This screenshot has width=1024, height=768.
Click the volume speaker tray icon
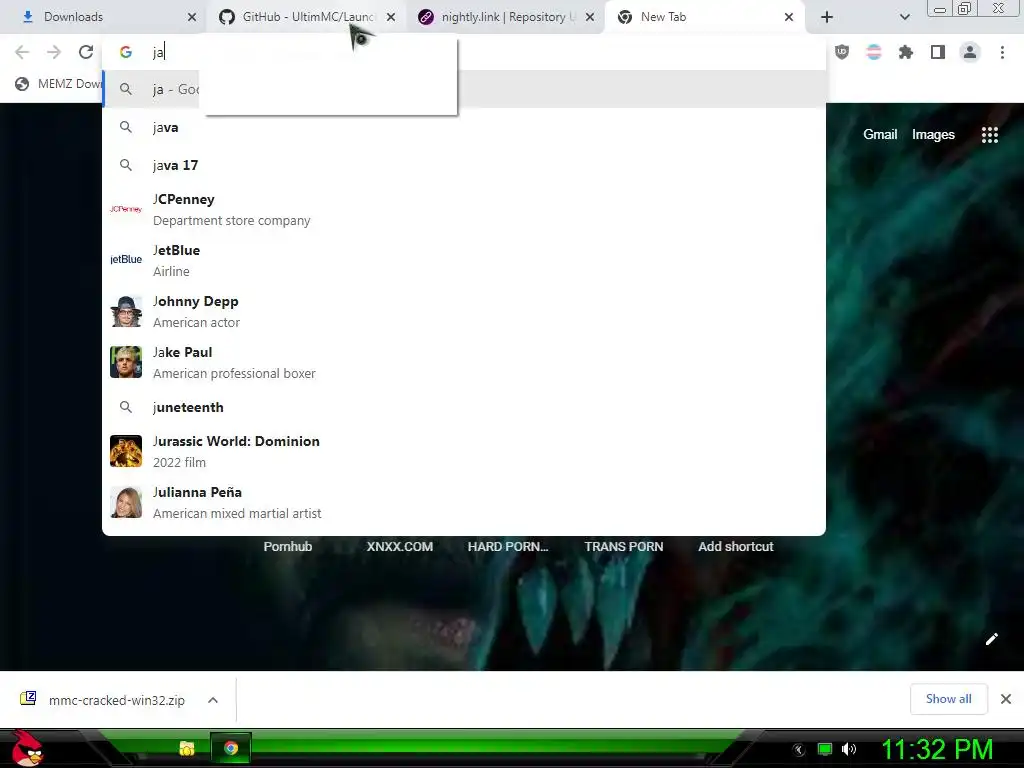click(849, 749)
